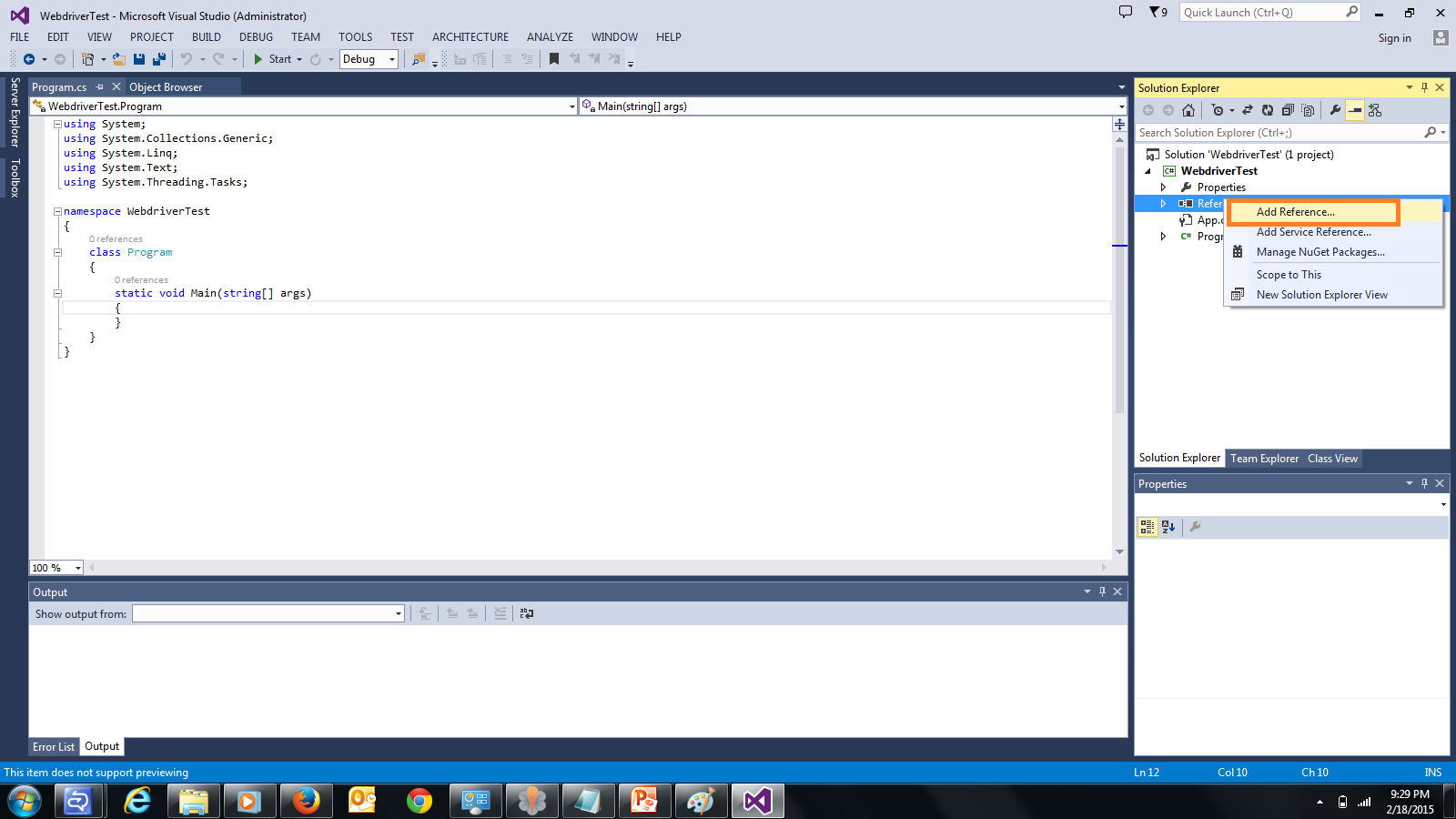This screenshot has width=1456, height=819.
Task: Open the Show output from dropdown
Action: click(398, 613)
